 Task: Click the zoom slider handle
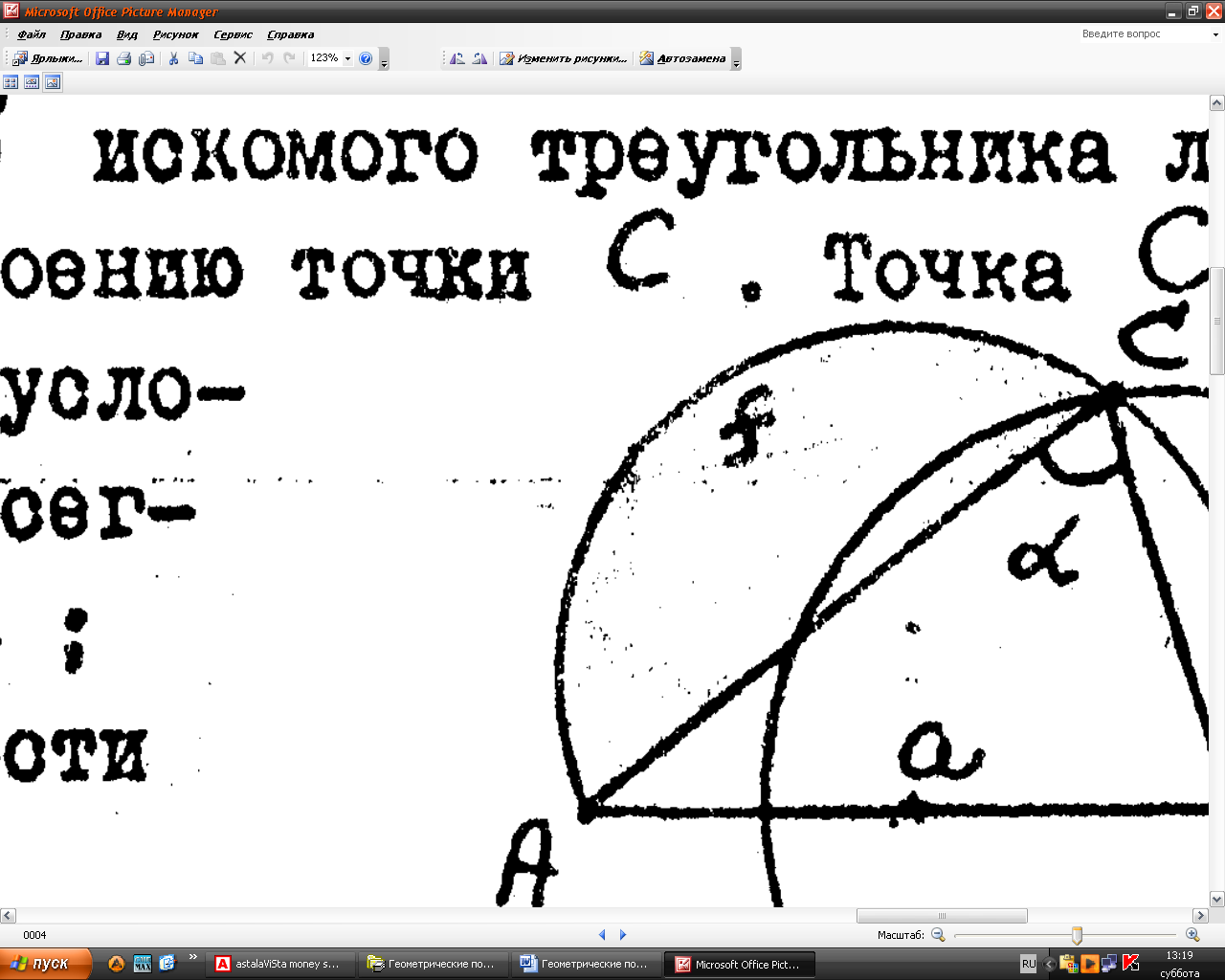pyautogui.click(x=1077, y=935)
